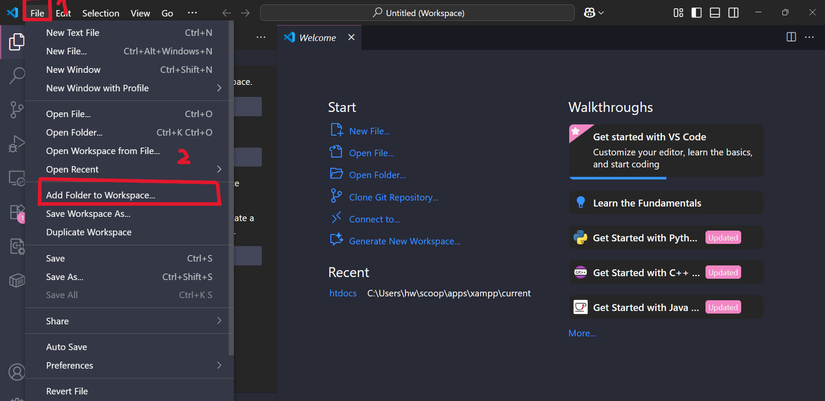Image resolution: width=825 pixels, height=401 pixels.
Task: Choose New Window menu entry
Action: click(x=127, y=69)
